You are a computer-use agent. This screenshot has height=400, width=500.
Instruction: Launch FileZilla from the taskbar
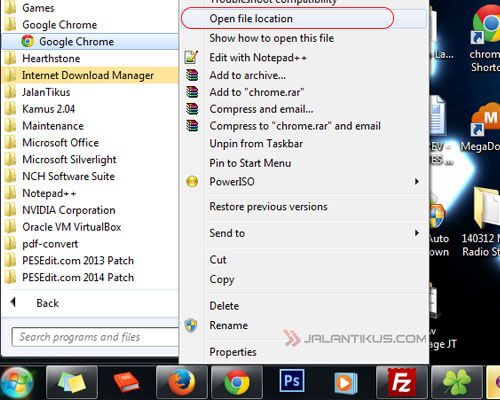point(402,382)
